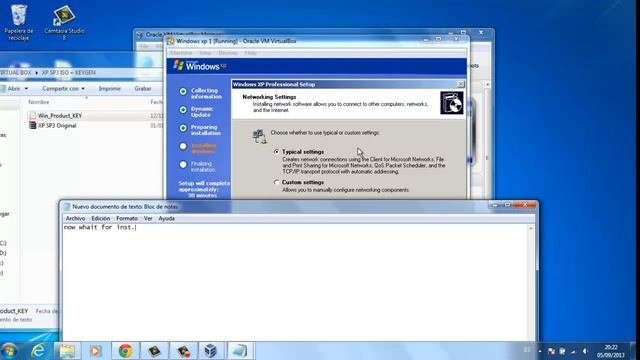The image size is (640, 360).
Task: Open the Abrir dropdown arrow in Explorer toolbar
Action: click(x=26, y=89)
